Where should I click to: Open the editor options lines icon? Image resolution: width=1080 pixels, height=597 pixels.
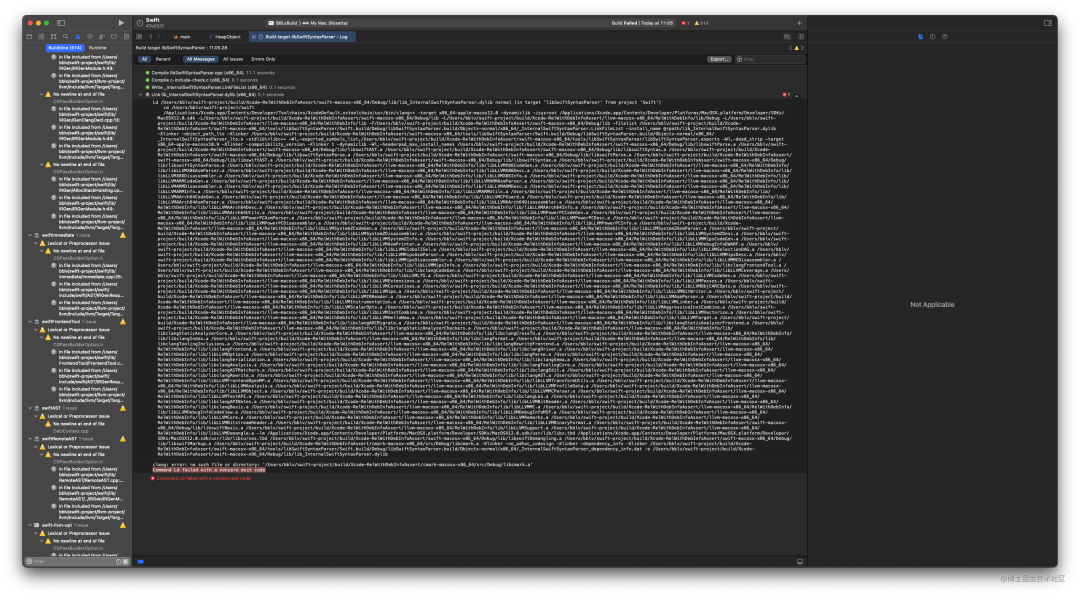pyautogui.click(x=787, y=36)
